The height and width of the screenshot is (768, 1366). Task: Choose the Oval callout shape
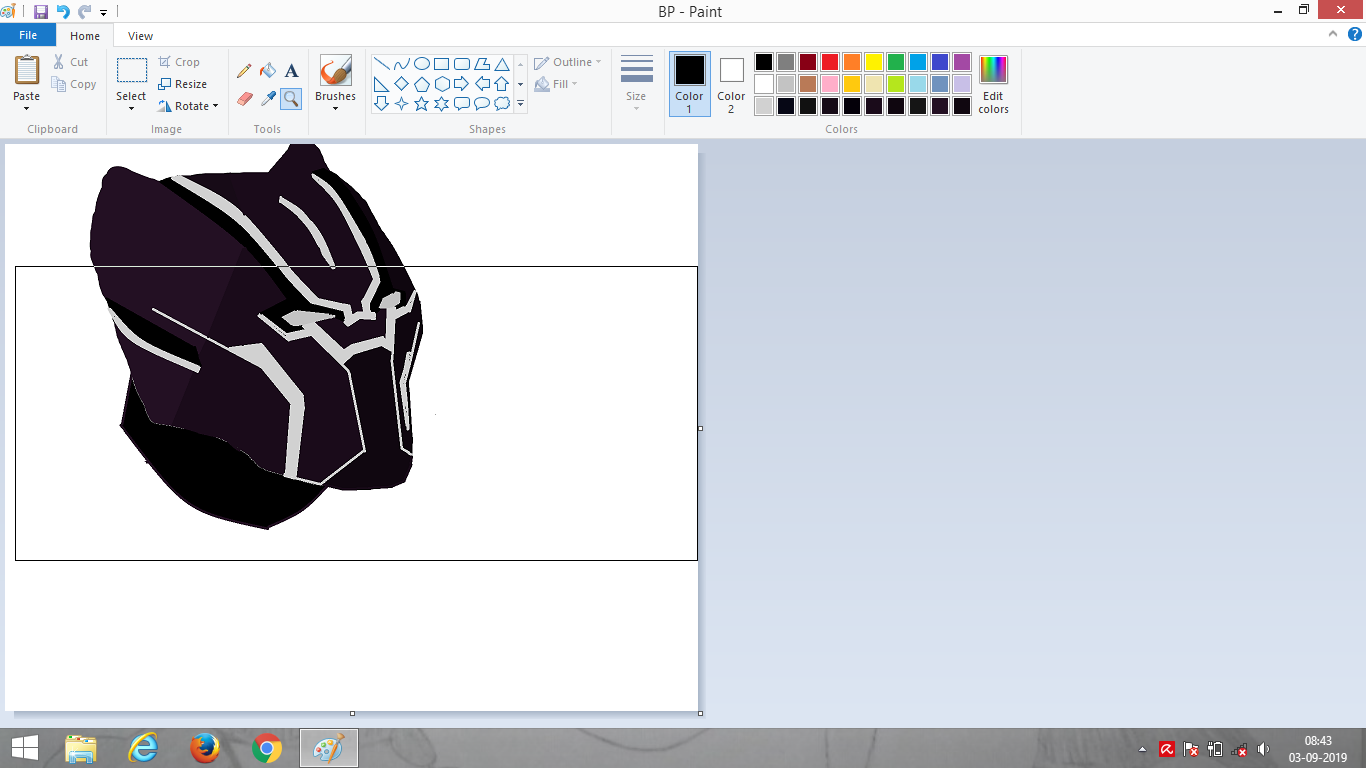(x=482, y=103)
